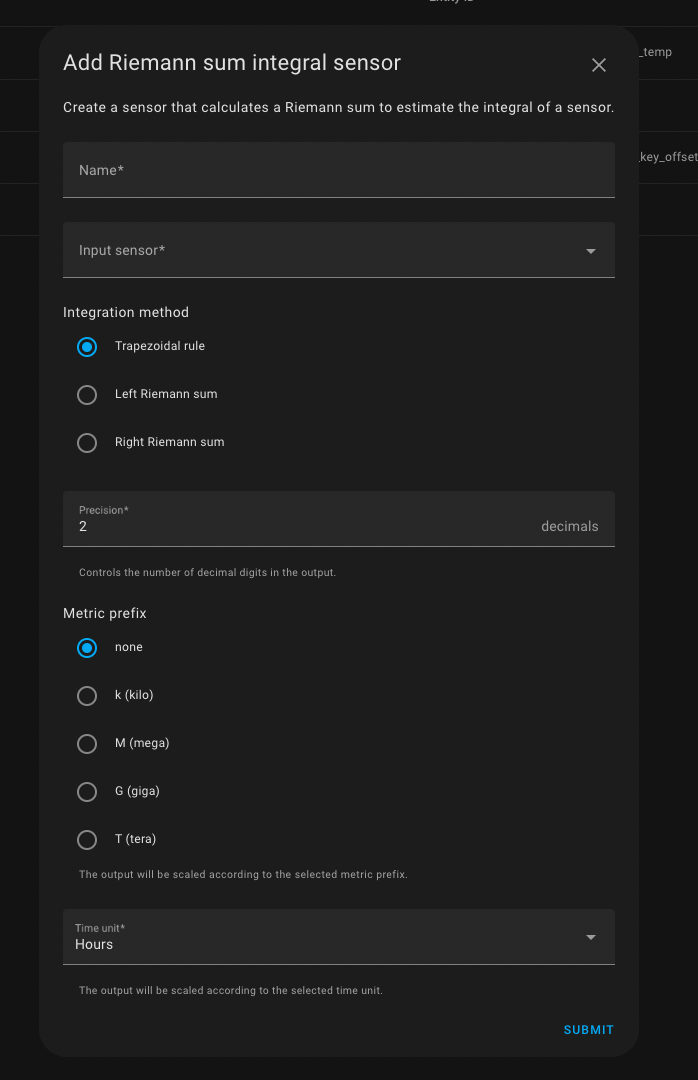
Task: Select the M (mega) metric prefix
Action: click(x=86, y=744)
